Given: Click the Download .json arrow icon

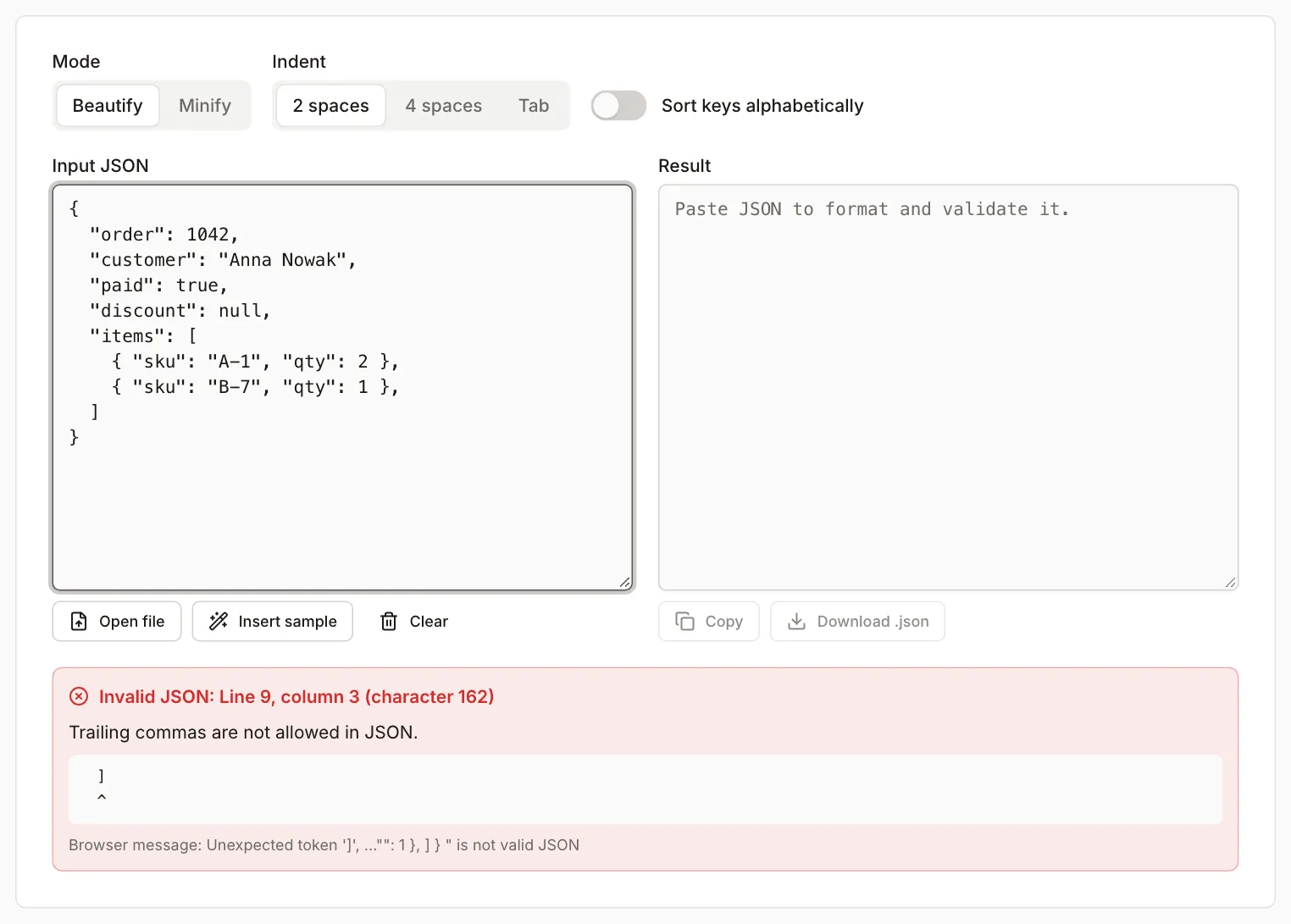Looking at the screenshot, I should (796, 622).
